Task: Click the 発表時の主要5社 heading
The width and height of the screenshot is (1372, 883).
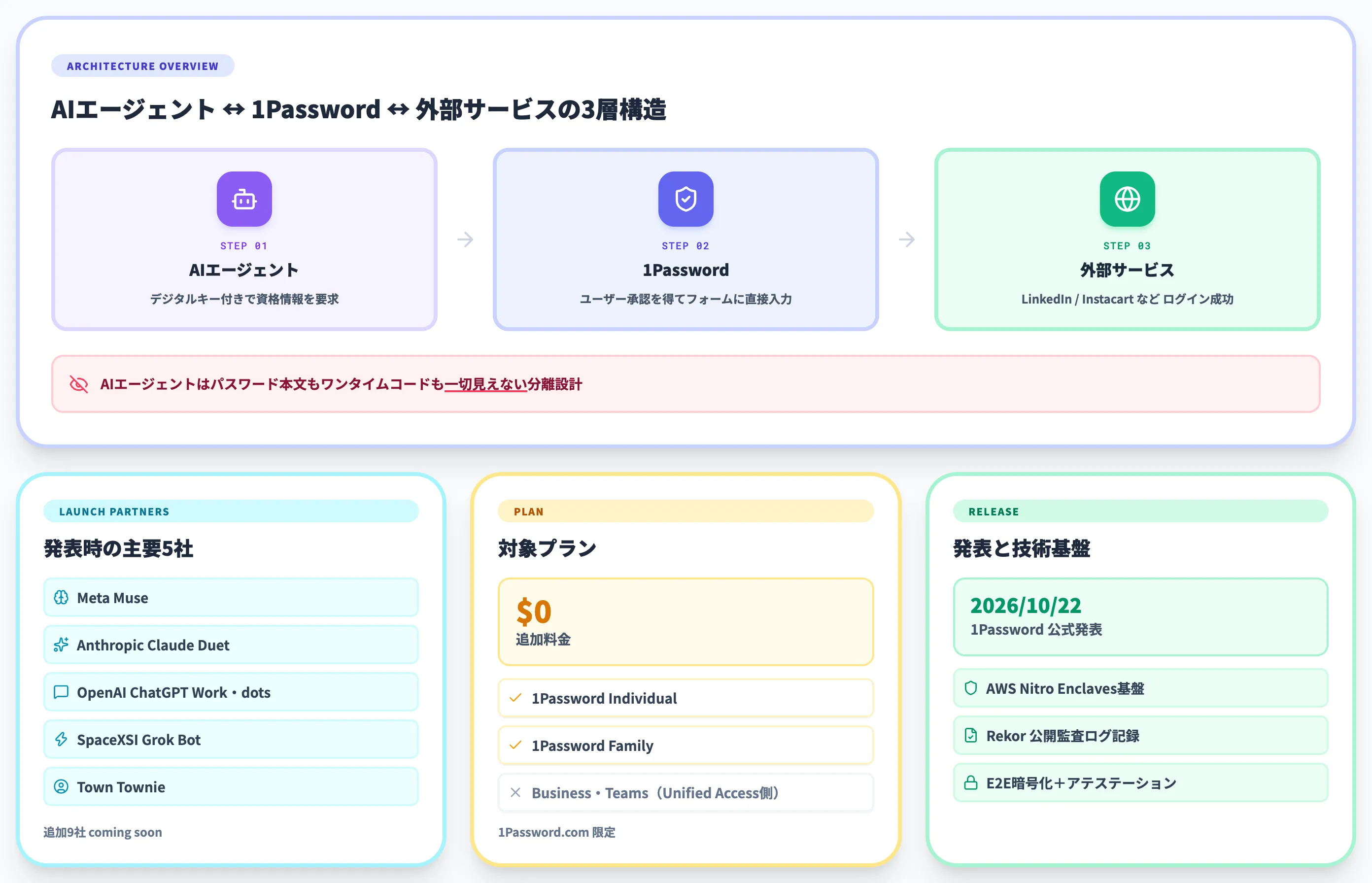Action: point(118,549)
